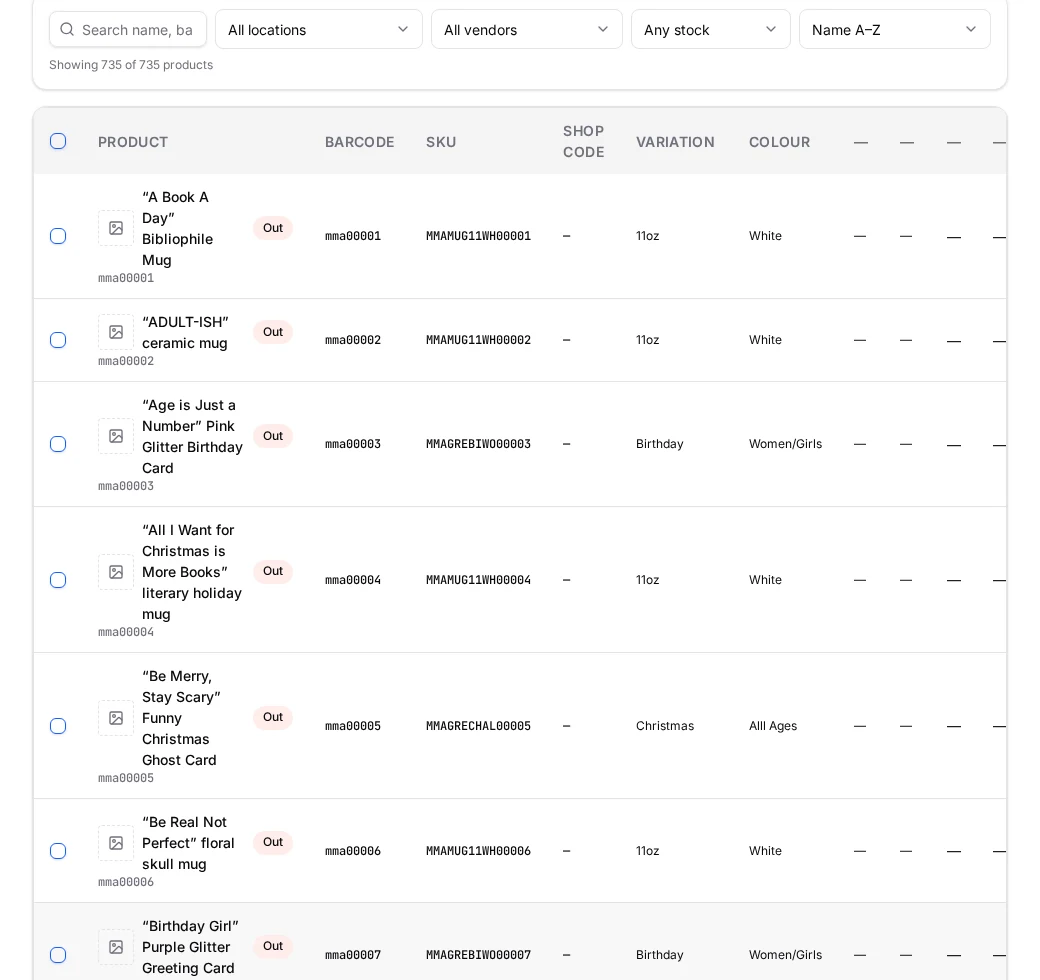Select the row checkbox for mma00005
Viewport: 1040px width, 980px height.
[x=58, y=726]
